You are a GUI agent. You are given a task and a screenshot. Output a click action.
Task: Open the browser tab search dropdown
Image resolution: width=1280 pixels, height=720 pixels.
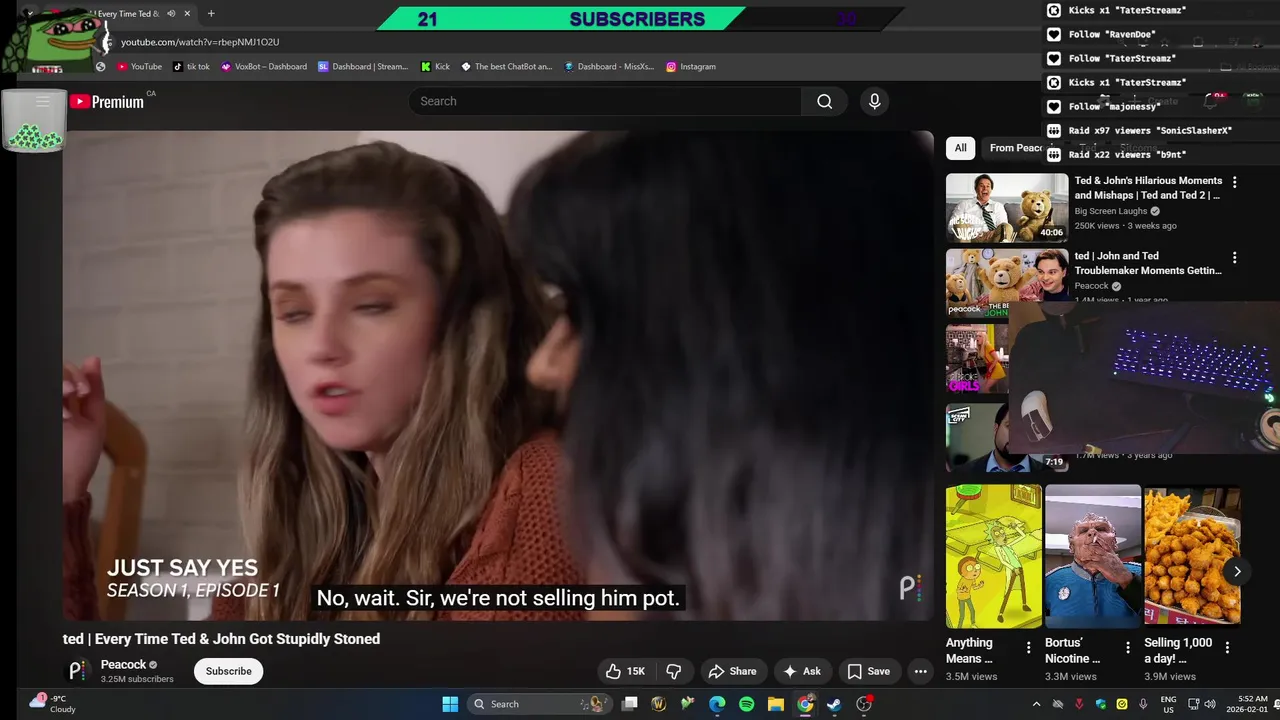tap(29, 13)
